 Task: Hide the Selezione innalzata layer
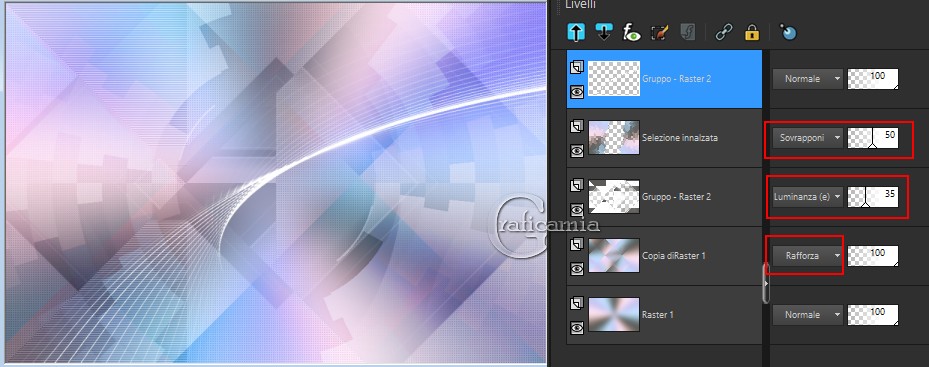click(576, 151)
